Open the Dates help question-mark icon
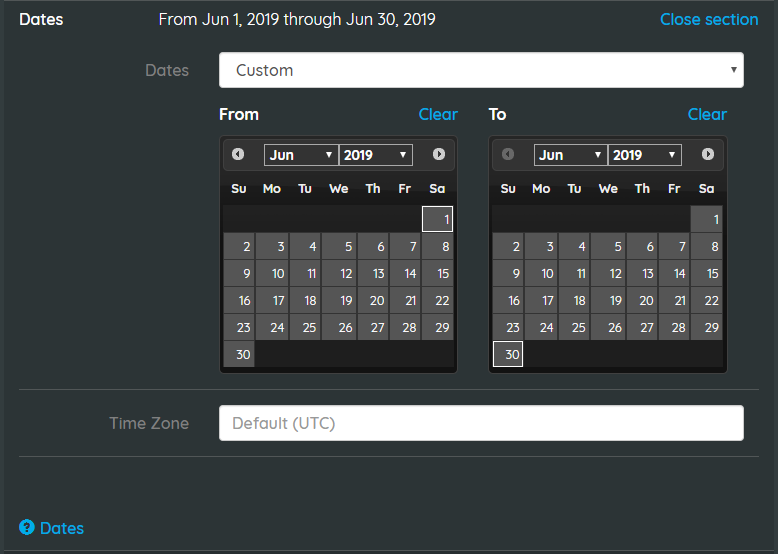 point(27,527)
